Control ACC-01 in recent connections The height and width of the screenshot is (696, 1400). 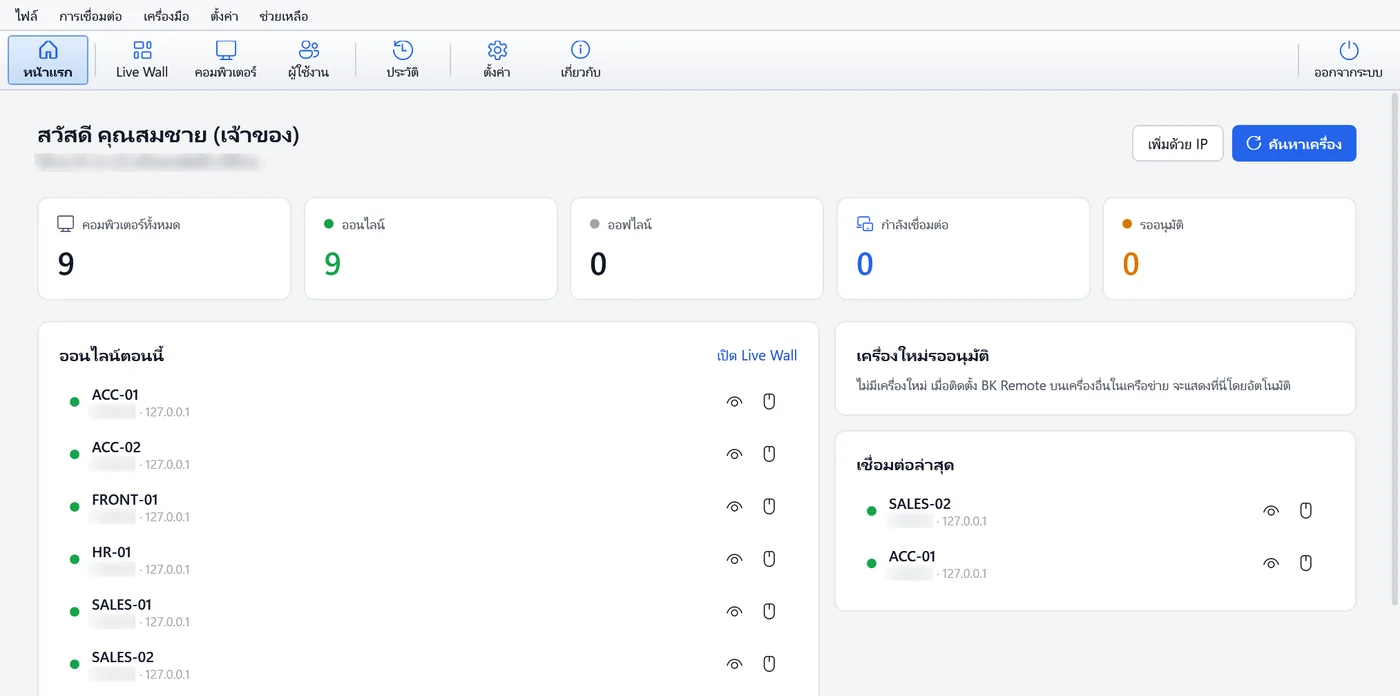point(1305,563)
